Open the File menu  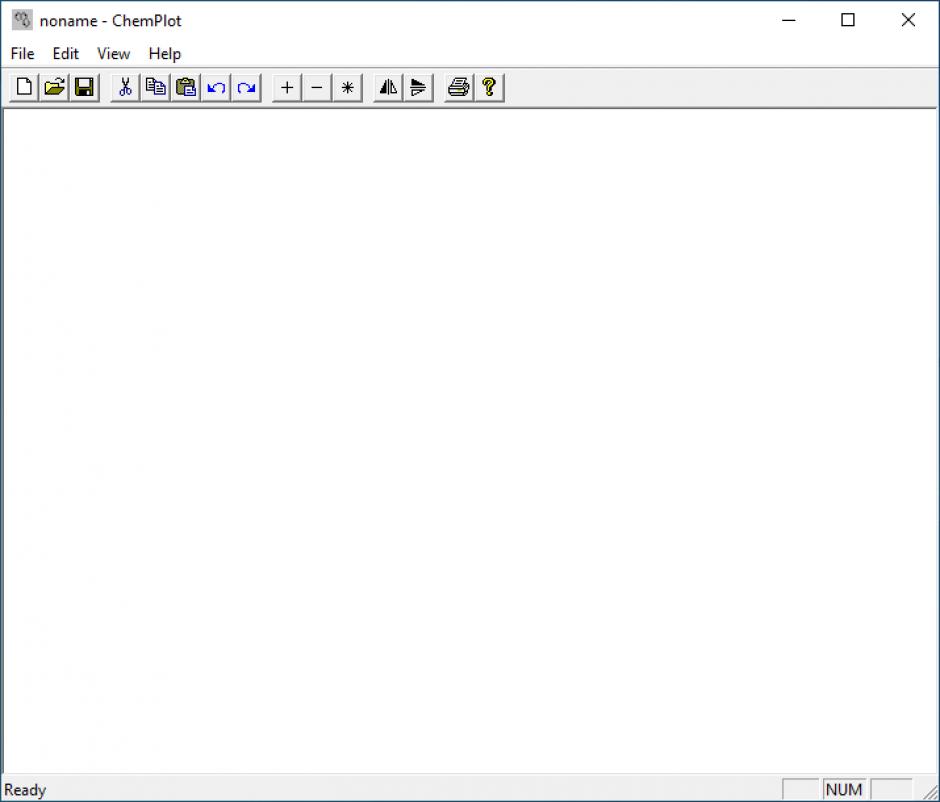click(x=22, y=54)
